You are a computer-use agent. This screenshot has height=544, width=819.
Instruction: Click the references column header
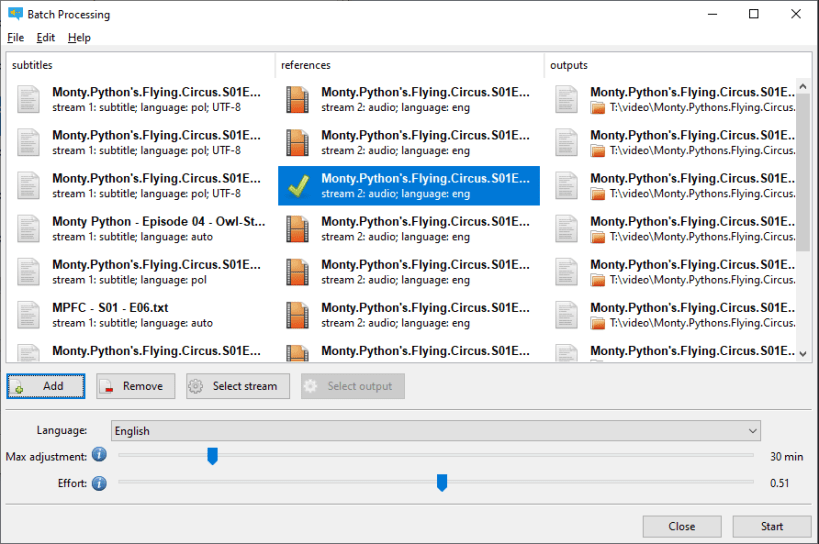click(x=410, y=65)
